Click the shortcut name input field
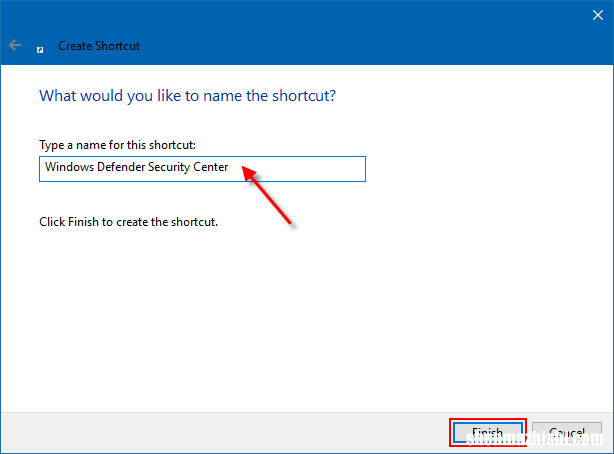Screen dimensions: 614x454 pyautogui.click(x=202, y=169)
